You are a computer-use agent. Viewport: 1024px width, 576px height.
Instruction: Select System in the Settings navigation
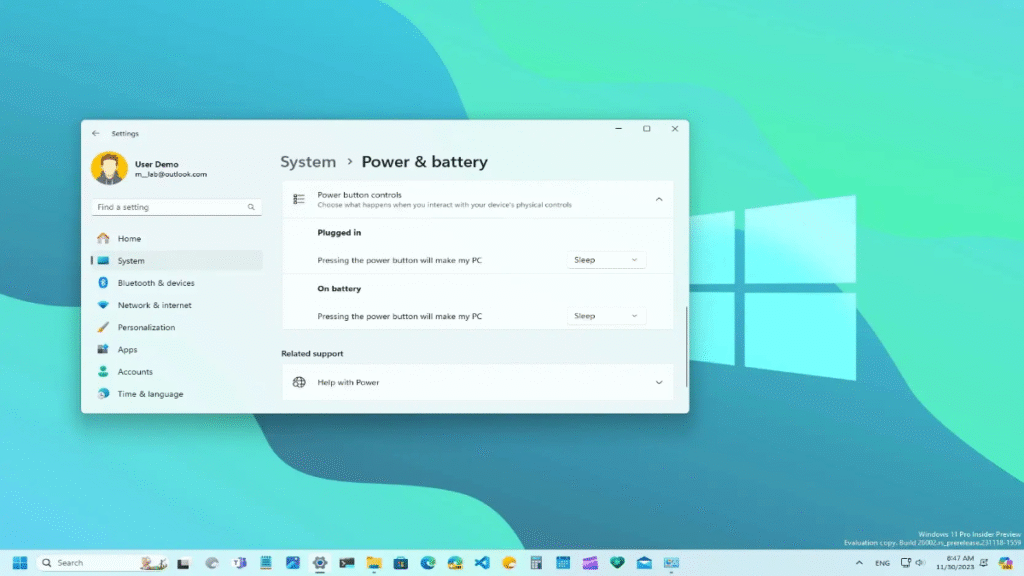pos(131,260)
